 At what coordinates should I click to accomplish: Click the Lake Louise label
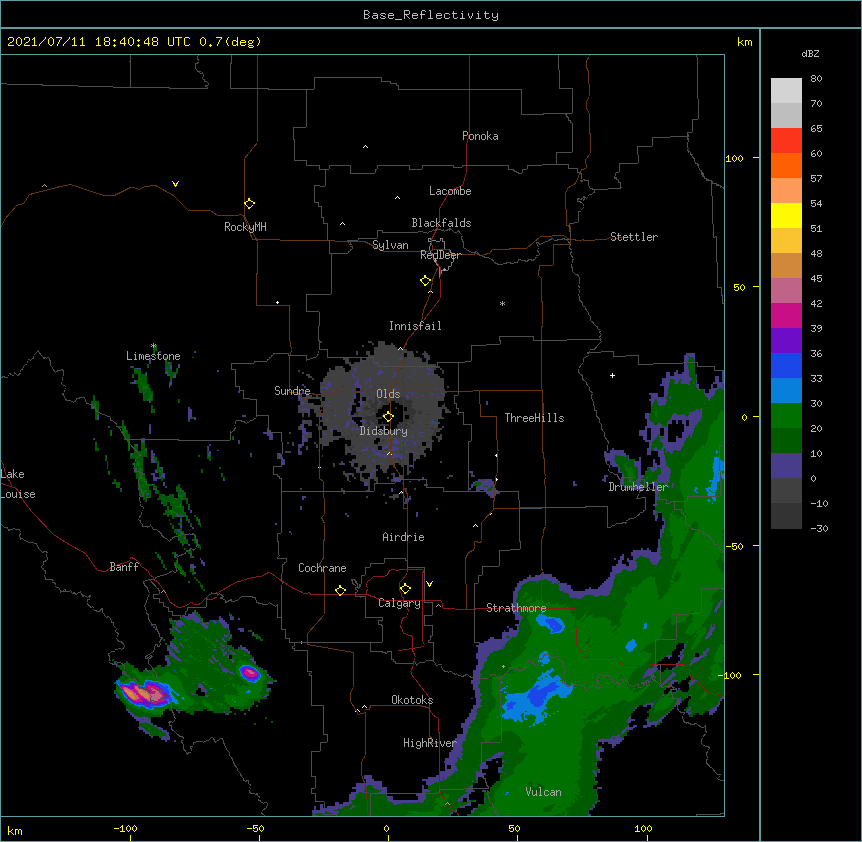(18, 484)
